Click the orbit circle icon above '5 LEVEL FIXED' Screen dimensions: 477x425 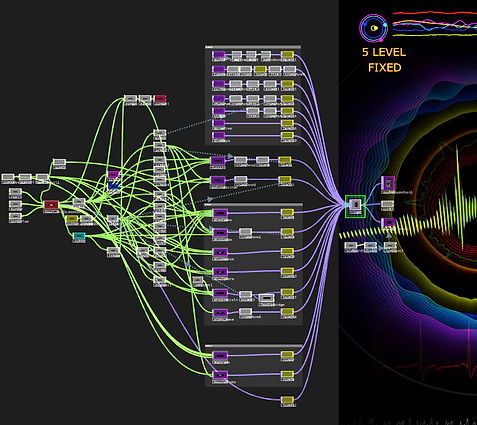click(374, 28)
